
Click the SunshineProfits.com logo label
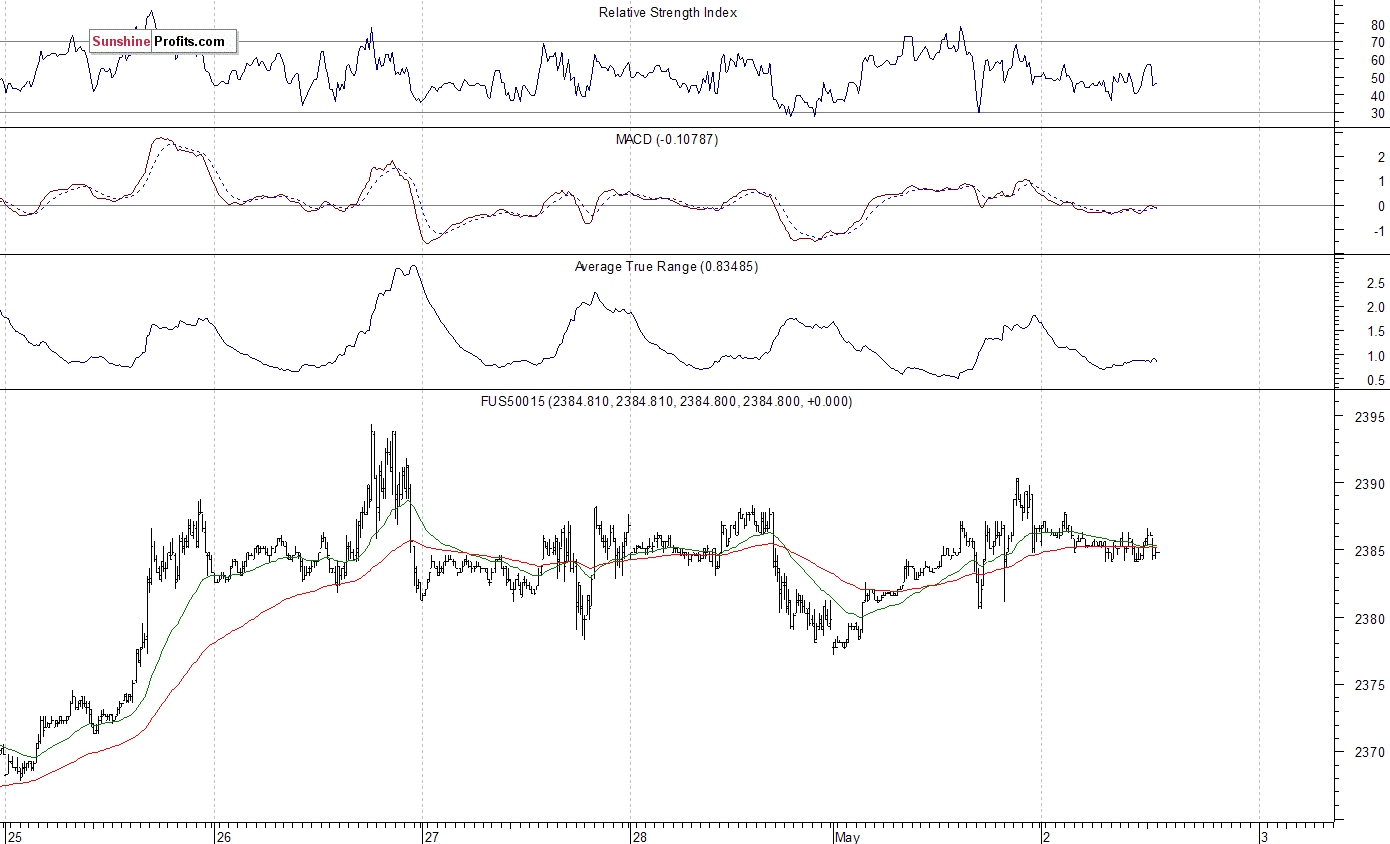(x=163, y=41)
